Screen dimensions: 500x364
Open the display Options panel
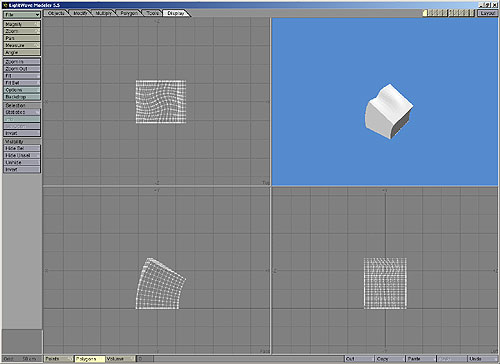tap(22, 90)
